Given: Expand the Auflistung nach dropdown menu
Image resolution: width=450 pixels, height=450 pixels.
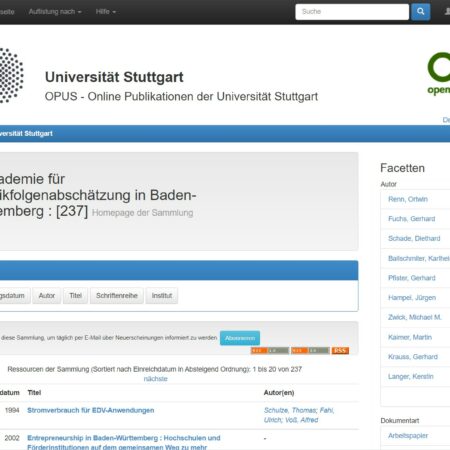Looking at the screenshot, I should pyautogui.click(x=55, y=12).
